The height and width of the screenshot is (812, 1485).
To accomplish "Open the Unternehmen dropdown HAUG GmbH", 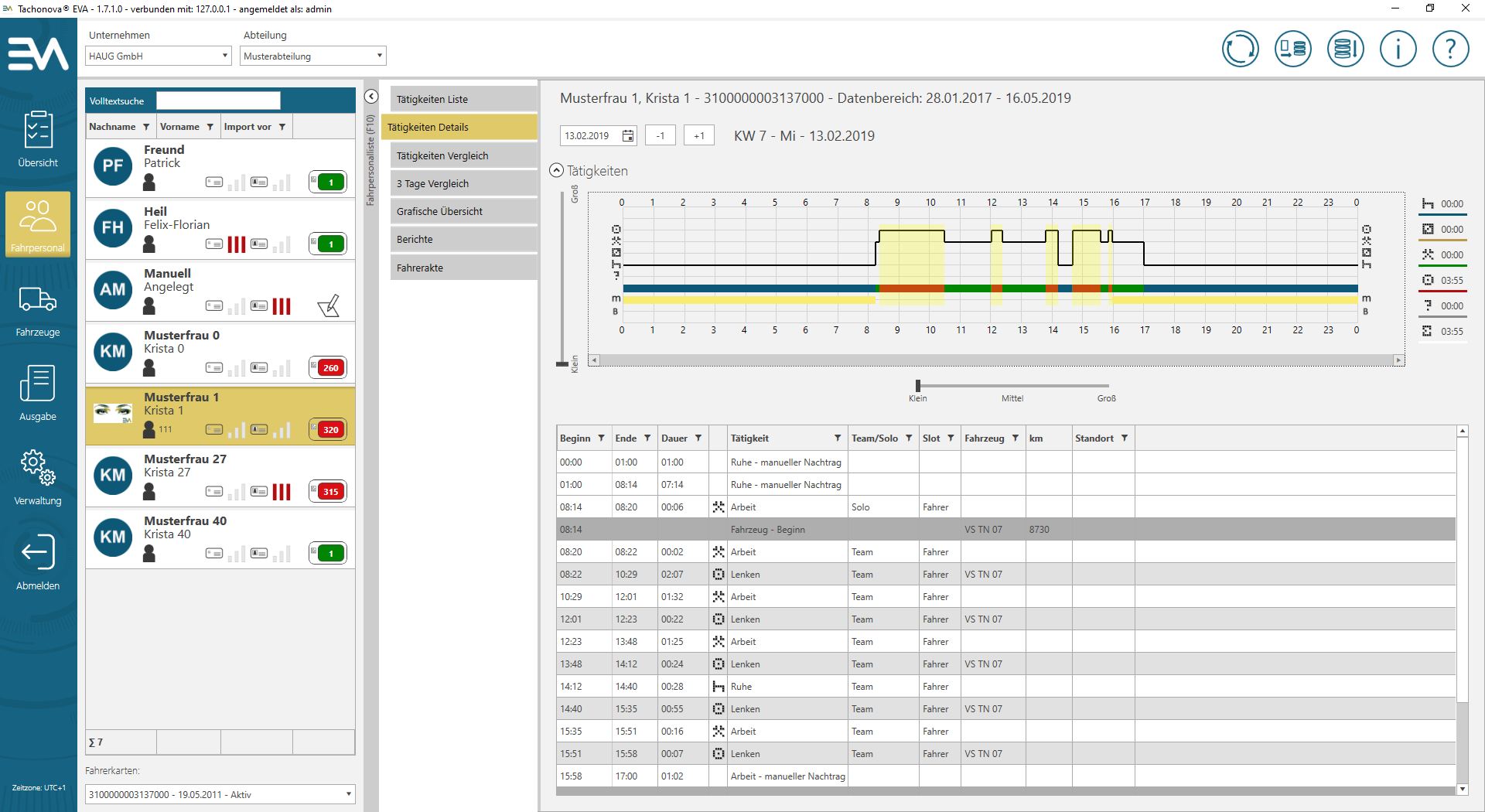I will point(158,56).
